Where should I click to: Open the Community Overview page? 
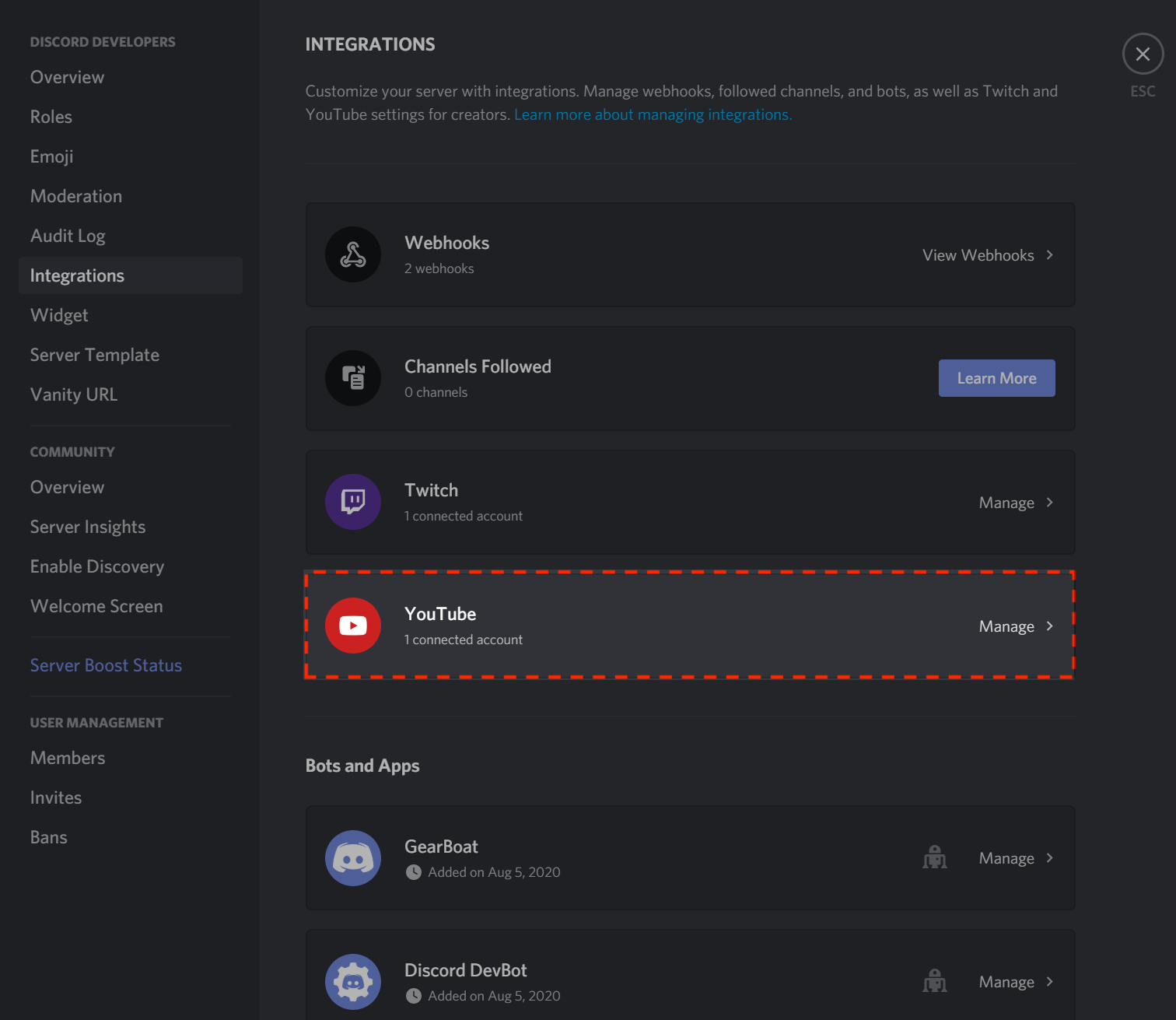pyautogui.click(x=131, y=487)
